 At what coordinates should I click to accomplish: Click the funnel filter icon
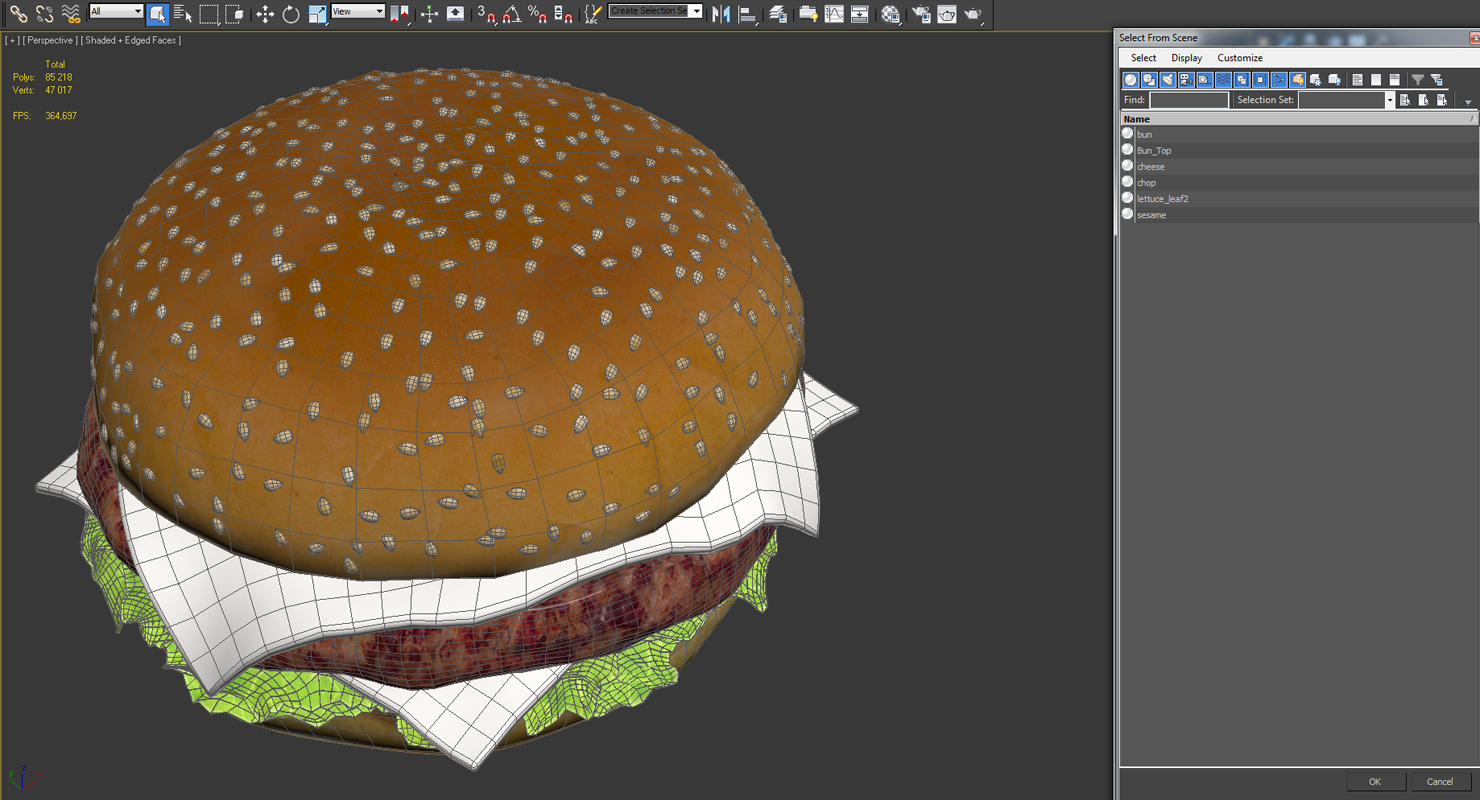[1417, 80]
